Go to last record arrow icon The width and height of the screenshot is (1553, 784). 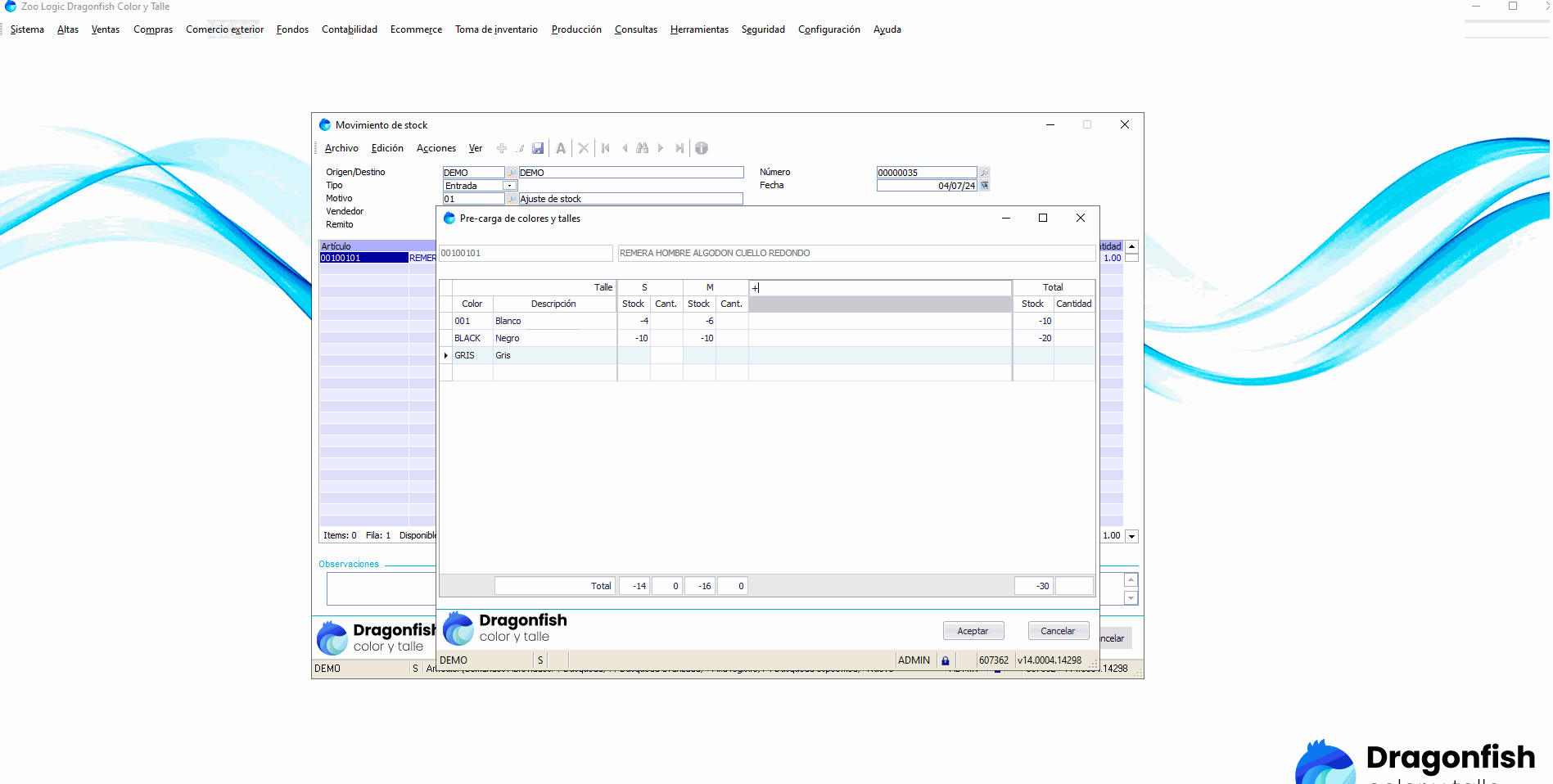[679, 148]
